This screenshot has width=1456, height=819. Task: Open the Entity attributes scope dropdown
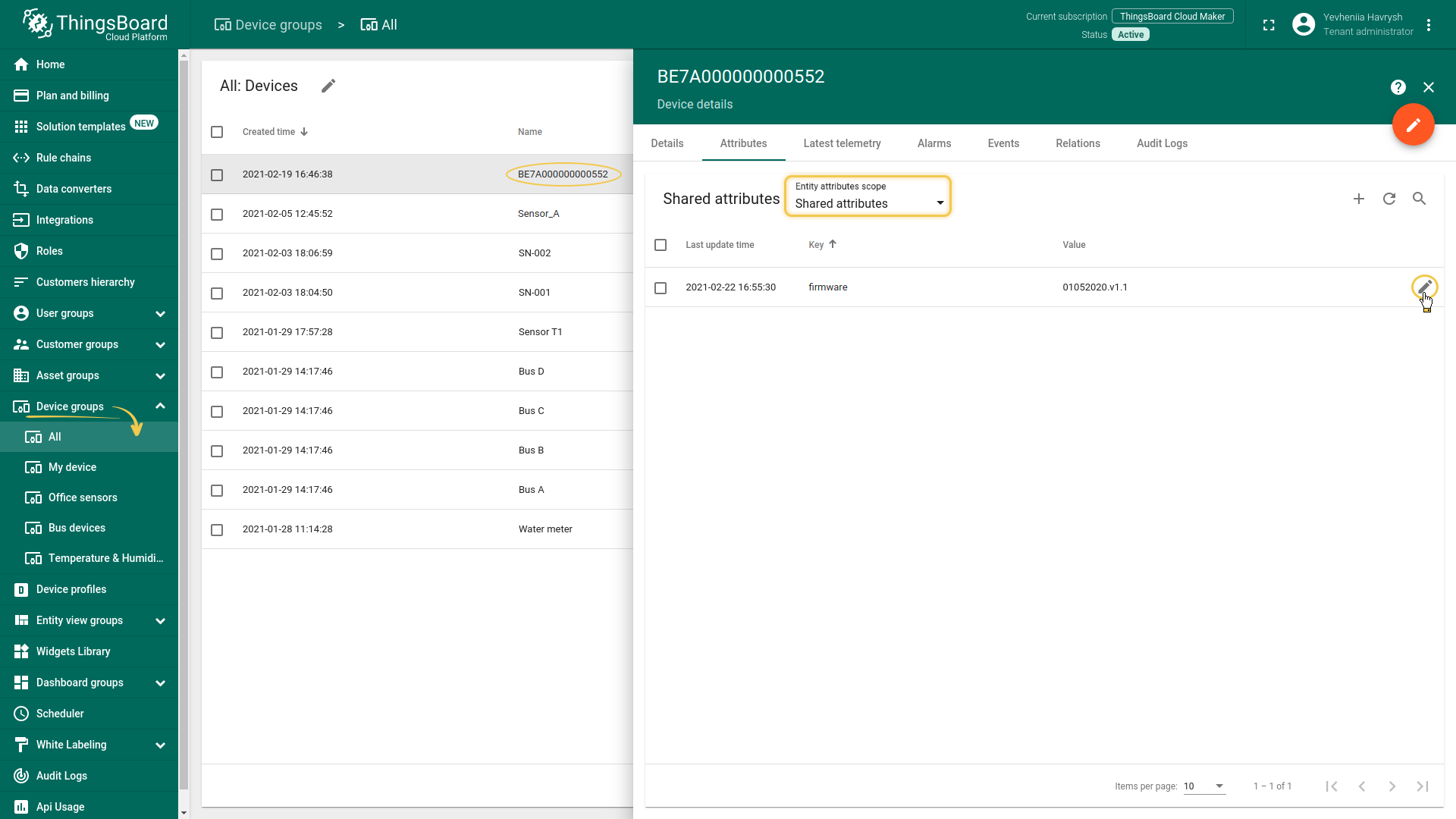[868, 197]
